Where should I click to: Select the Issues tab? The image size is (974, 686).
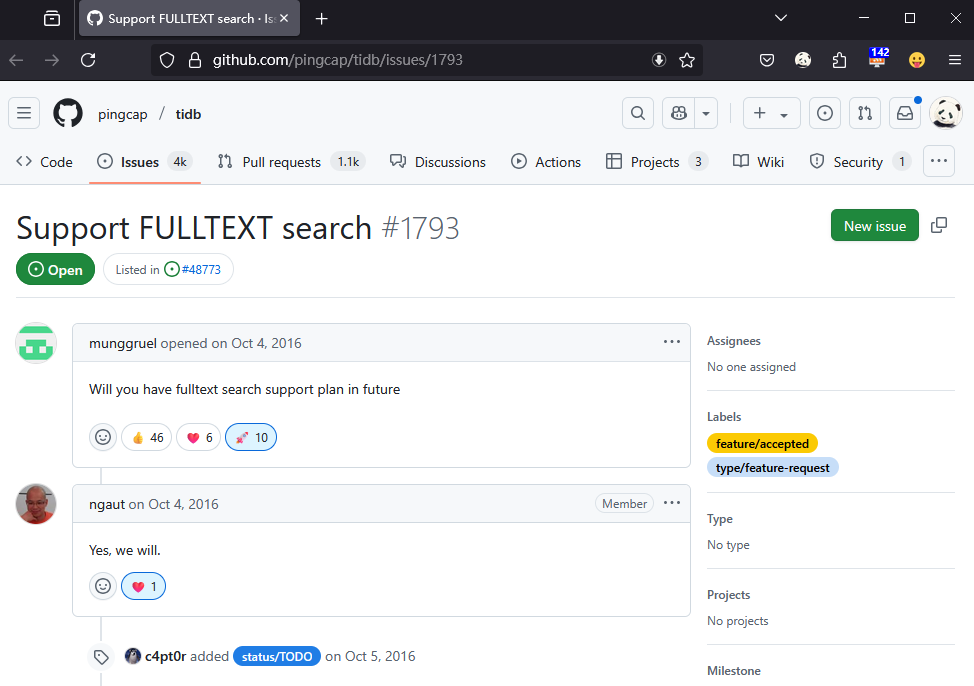145,162
